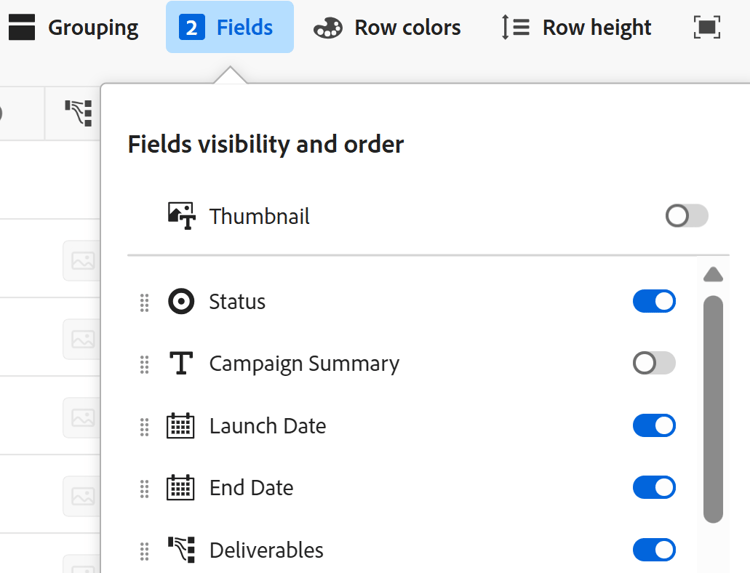Click the Campaign Summary text icon

pyautogui.click(x=181, y=364)
